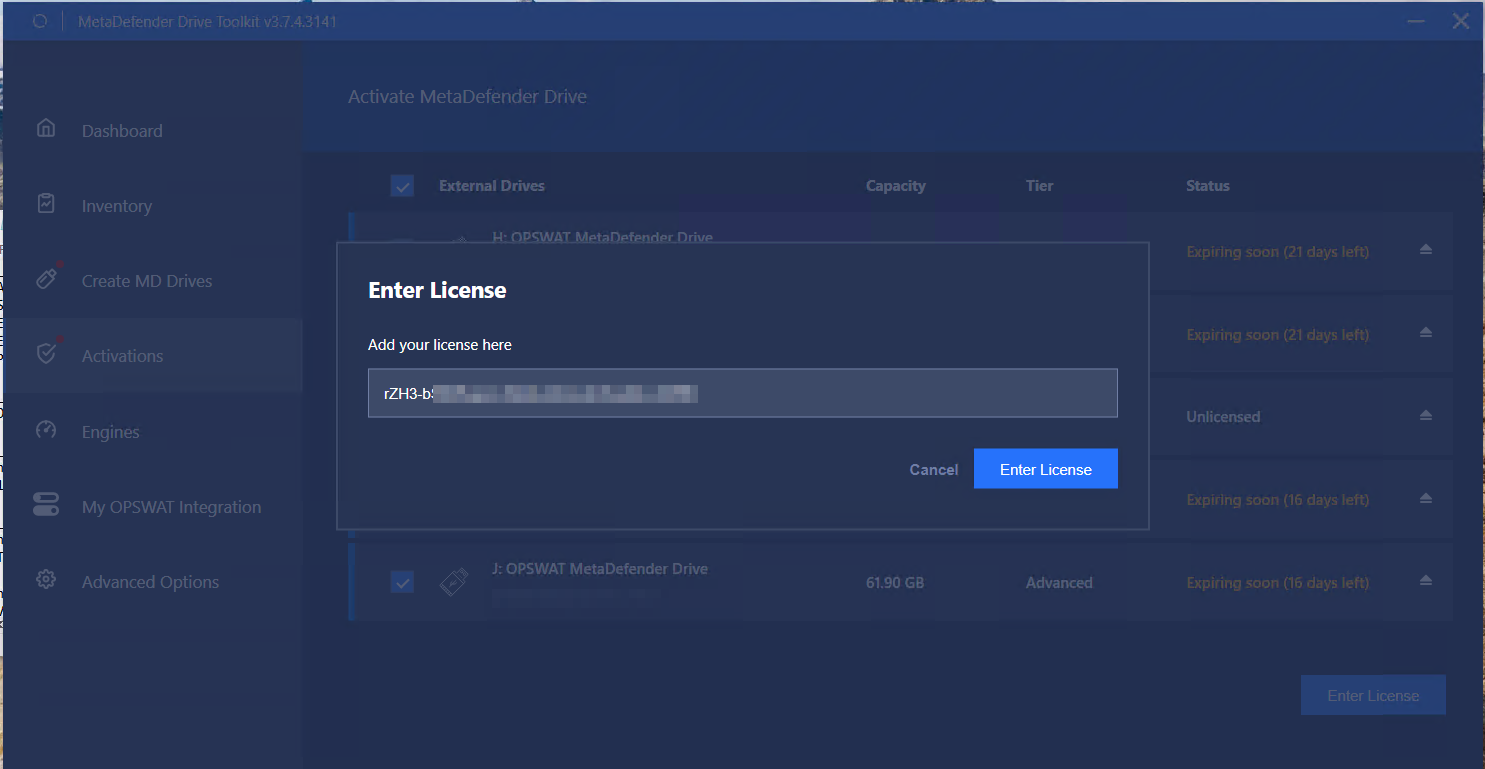This screenshot has height=769, width=1485.
Task: Go to Create MD Drives via its USB icon
Action: tap(46, 278)
